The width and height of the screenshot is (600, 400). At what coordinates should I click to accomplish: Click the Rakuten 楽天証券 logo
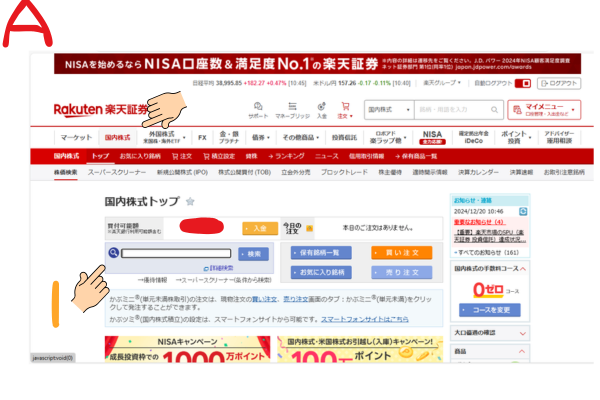click(x=100, y=109)
